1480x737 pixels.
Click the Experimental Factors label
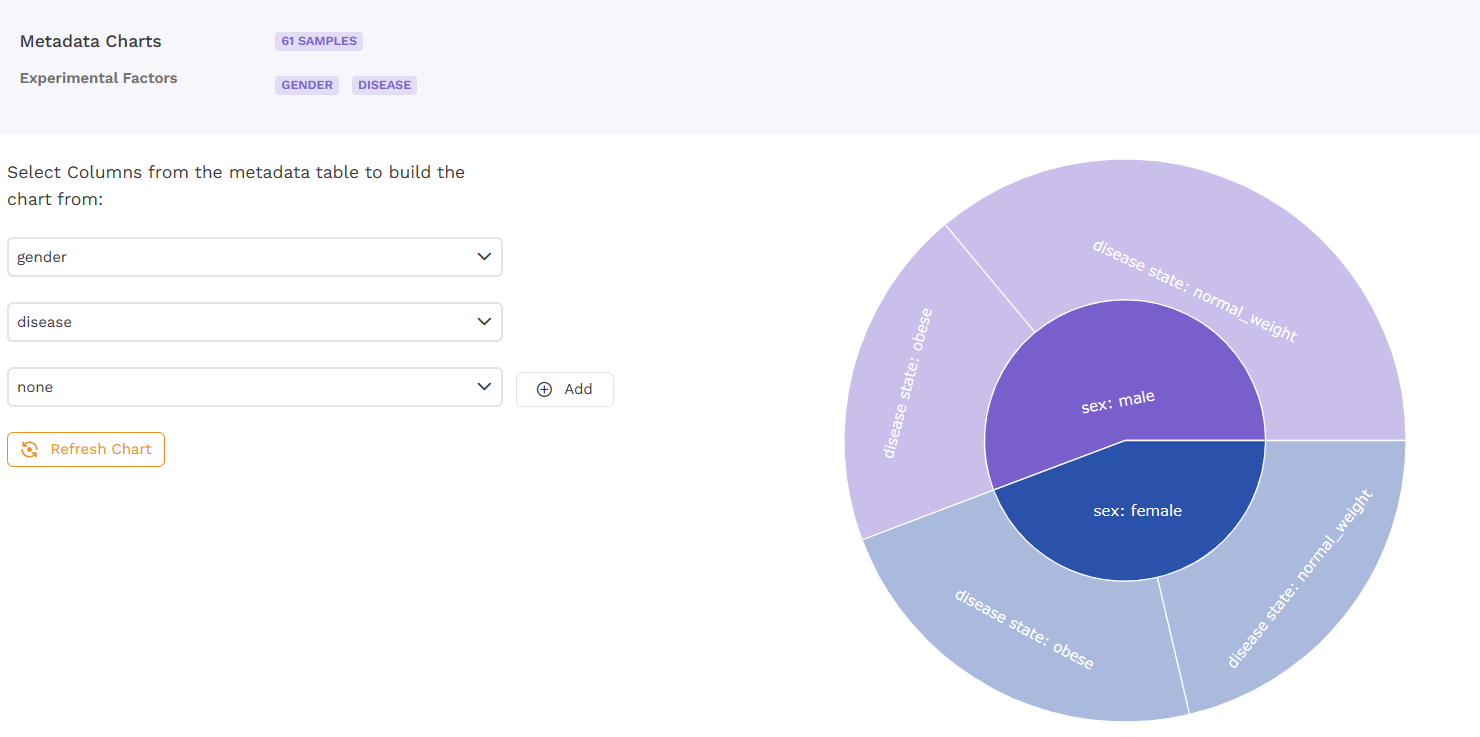tap(98, 78)
